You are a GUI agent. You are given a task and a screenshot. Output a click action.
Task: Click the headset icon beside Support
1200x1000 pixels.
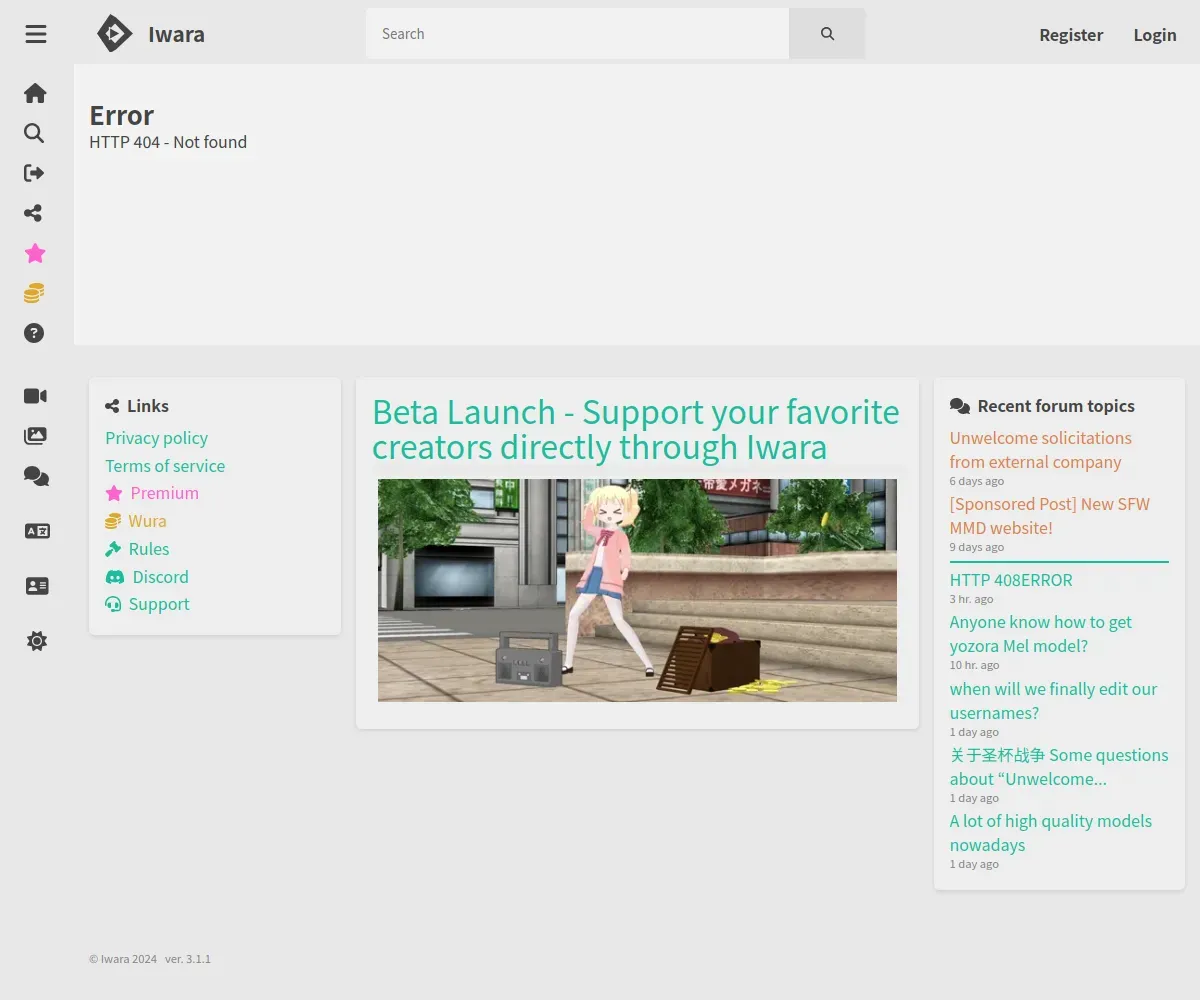[113, 604]
